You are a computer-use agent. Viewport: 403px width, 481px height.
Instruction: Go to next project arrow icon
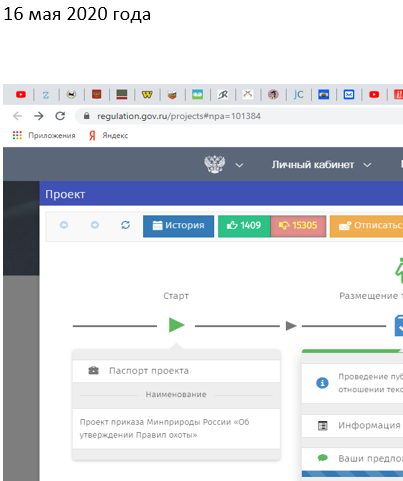[x=95, y=225]
